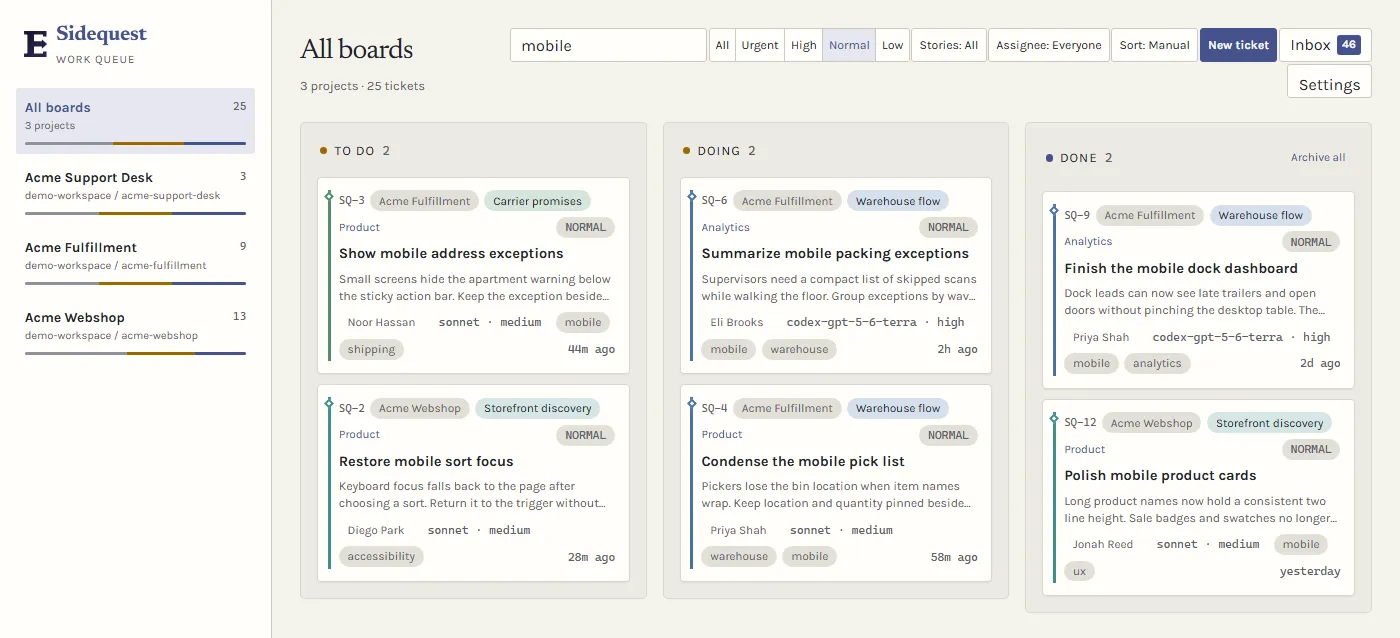Click the mobile tag on SQ-4
This screenshot has height=638, width=1400.
(810, 556)
